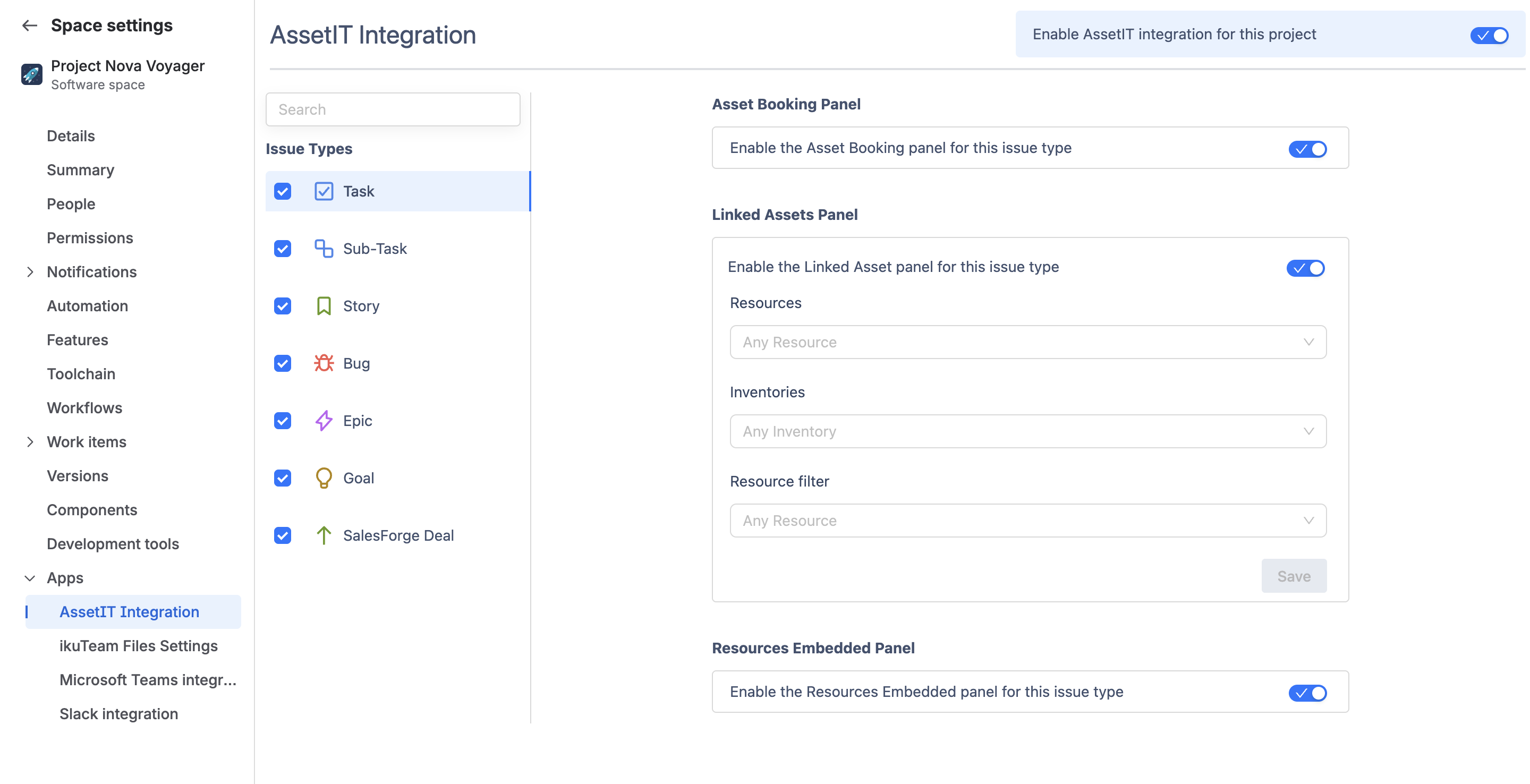Disable AssetIT integration for this project
Image resolution: width=1530 pixels, height=784 pixels.
pyautogui.click(x=1489, y=35)
